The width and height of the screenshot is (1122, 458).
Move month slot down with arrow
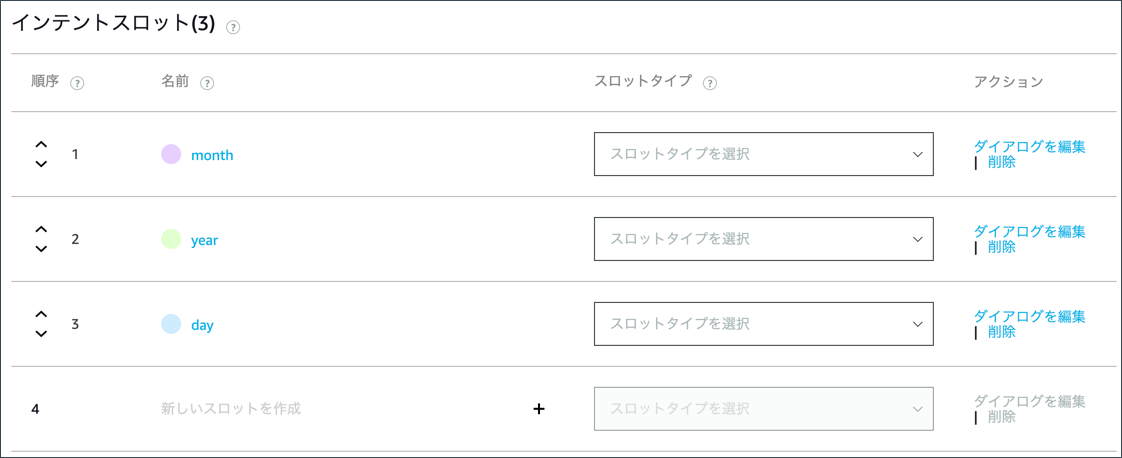click(x=41, y=164)
